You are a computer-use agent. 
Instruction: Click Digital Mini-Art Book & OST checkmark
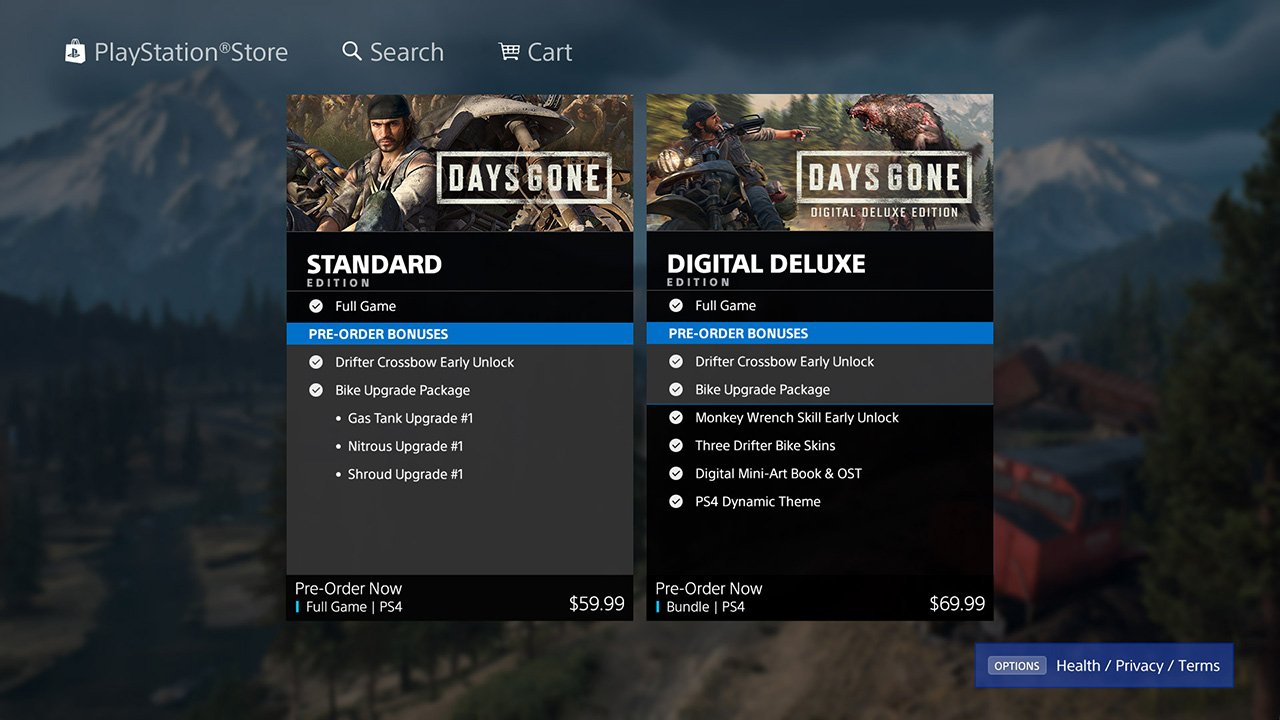coord(676,473)
